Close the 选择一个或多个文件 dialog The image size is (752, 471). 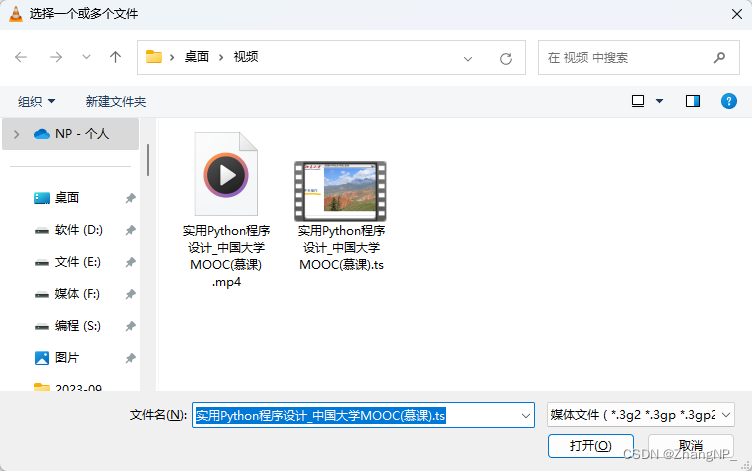(737, 14)
